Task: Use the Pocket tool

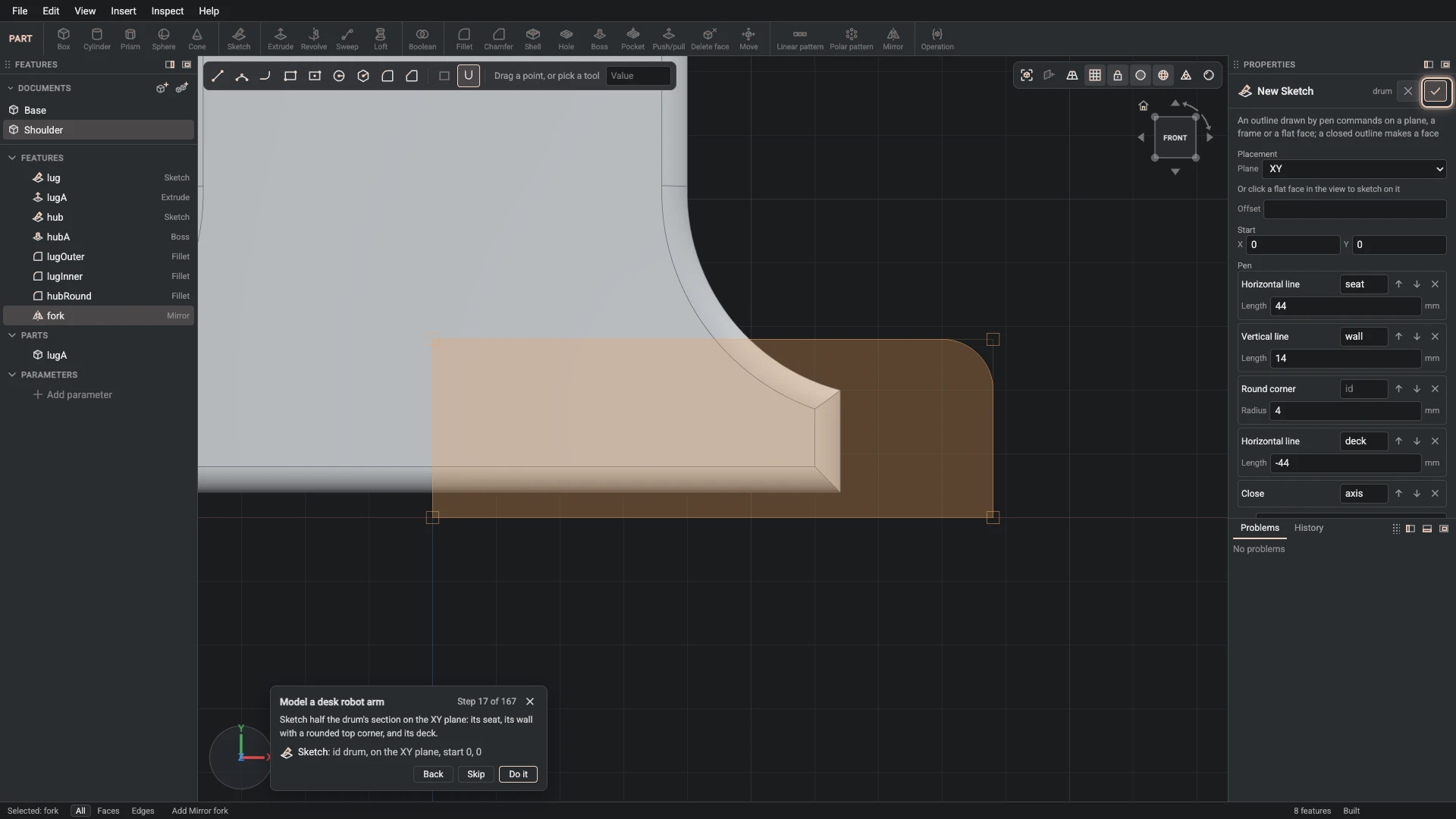Action: pos(632,39)
